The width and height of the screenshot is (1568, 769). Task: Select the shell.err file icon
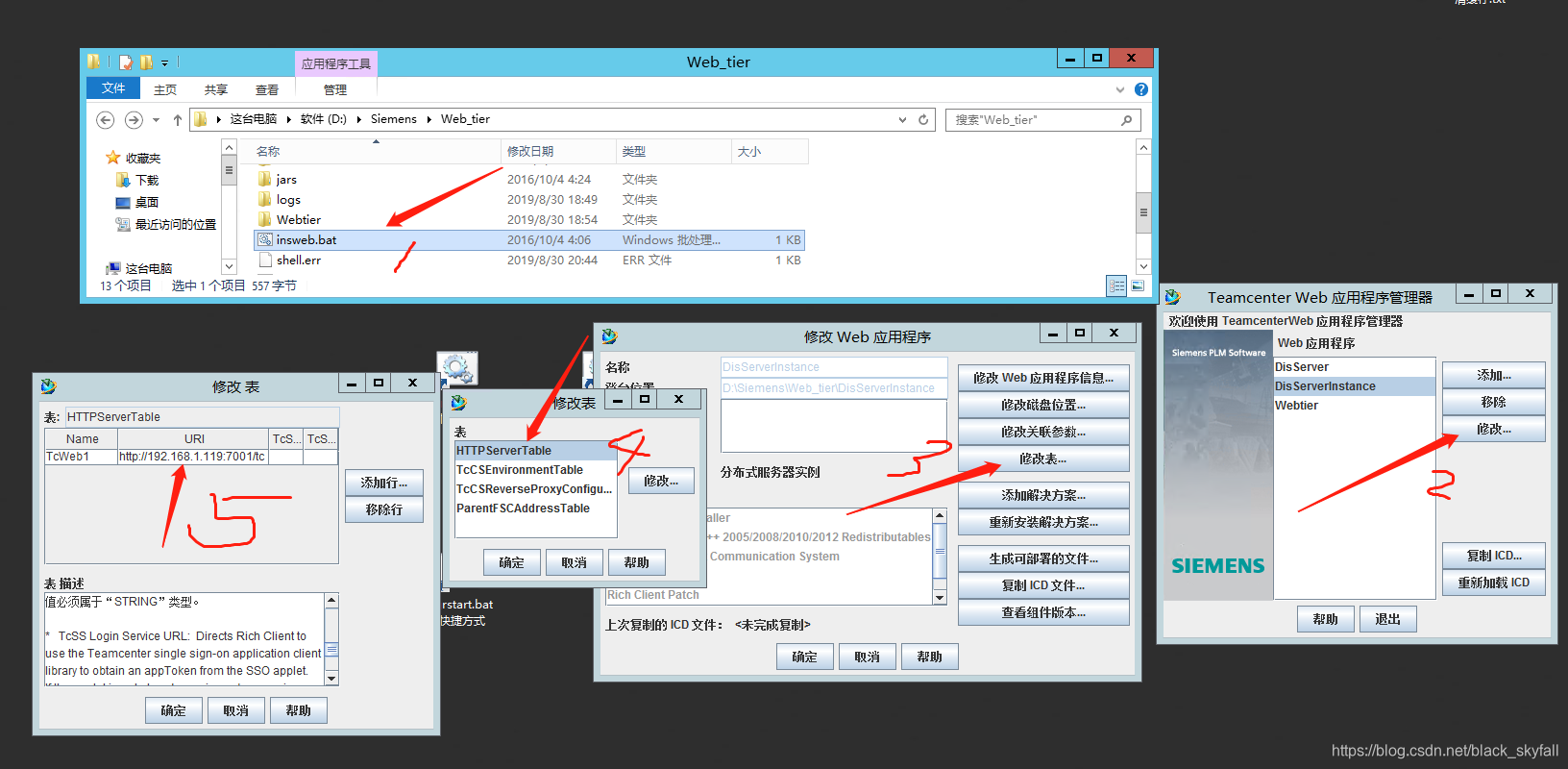point(265,260)
